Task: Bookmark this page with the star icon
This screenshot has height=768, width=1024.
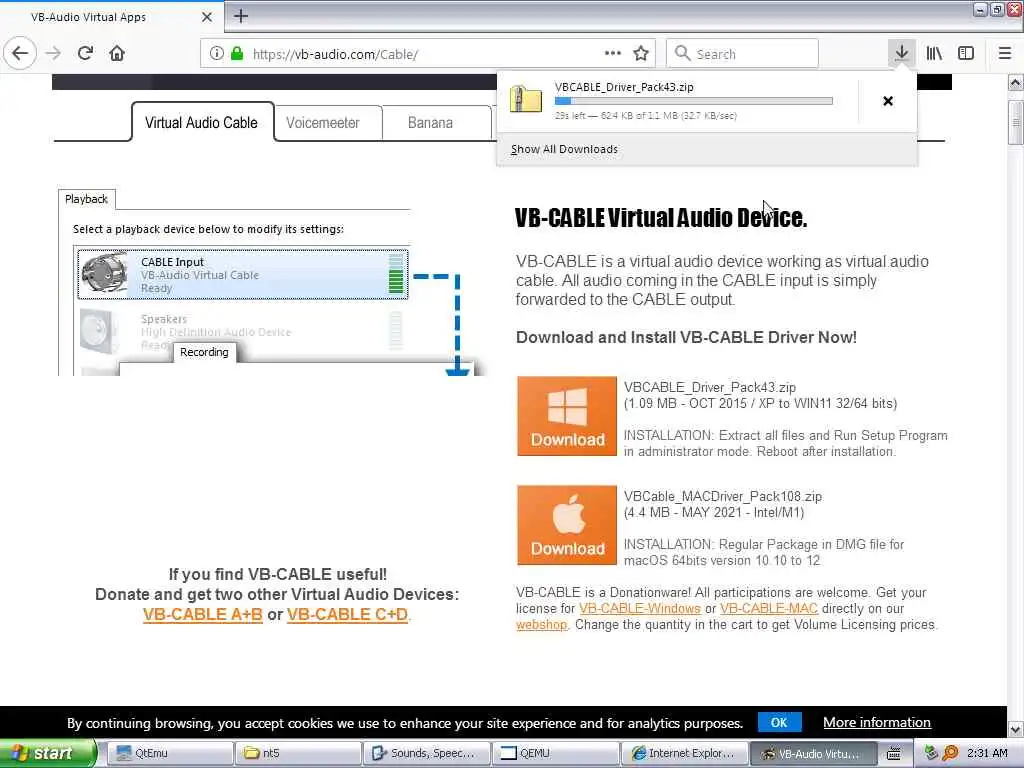Action: tap(641, 54)
